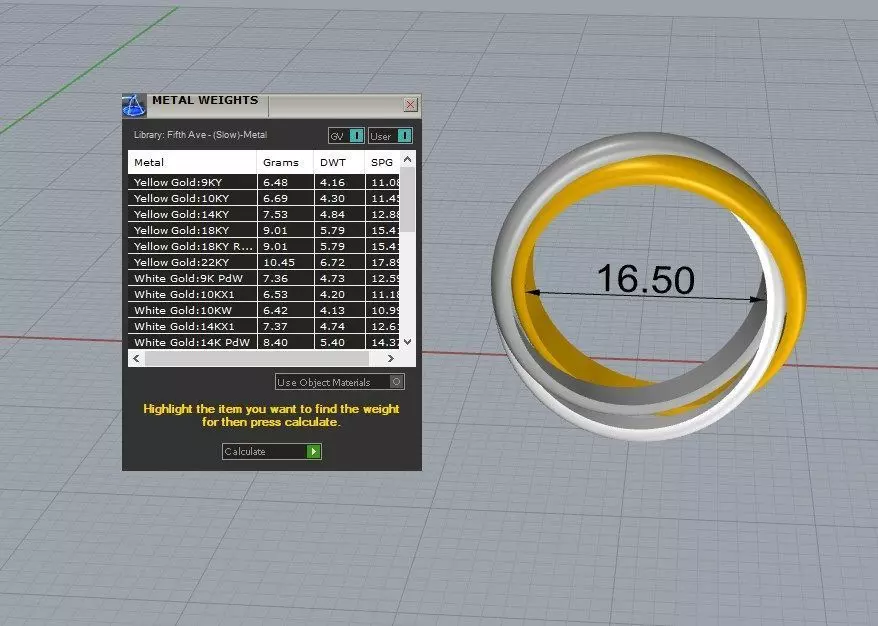878x626 pixels.
Task: Select the White Gold:10KW row
Action: point(264,310)
